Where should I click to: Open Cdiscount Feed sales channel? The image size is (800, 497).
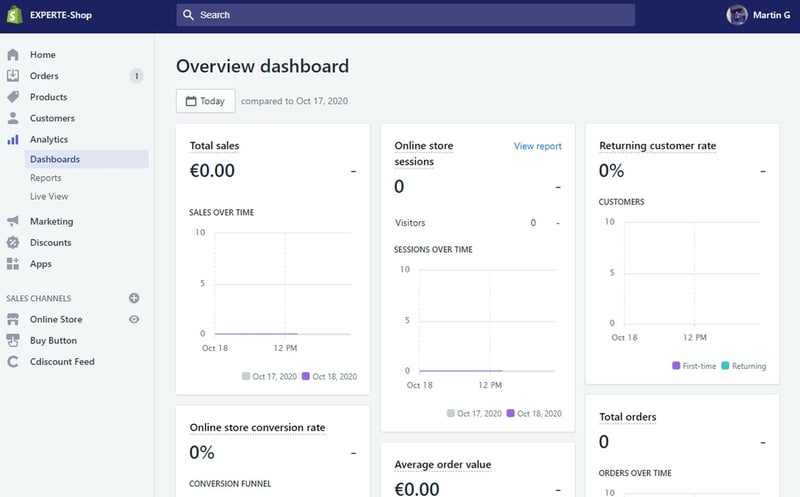tap(62, 362)
